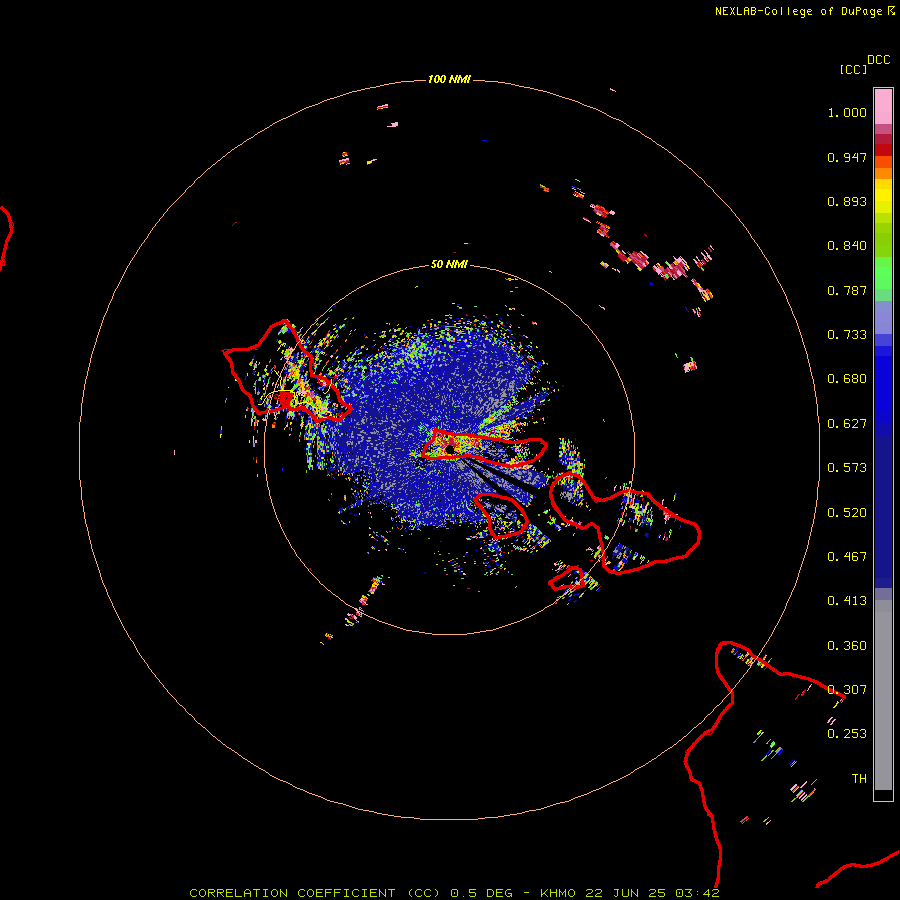Click the black radar site dot at center
The width and height of the screenshot is (900, 900).
click(450, 450)
